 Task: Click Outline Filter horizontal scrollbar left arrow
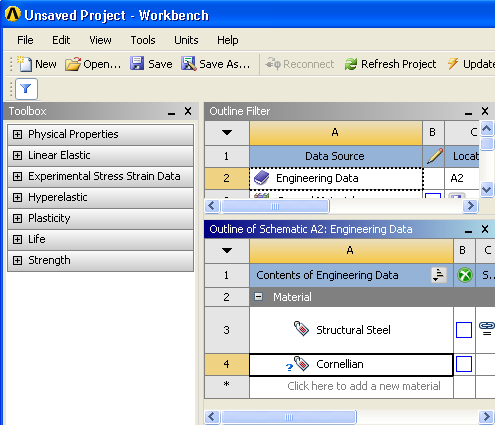click(212, 206)
